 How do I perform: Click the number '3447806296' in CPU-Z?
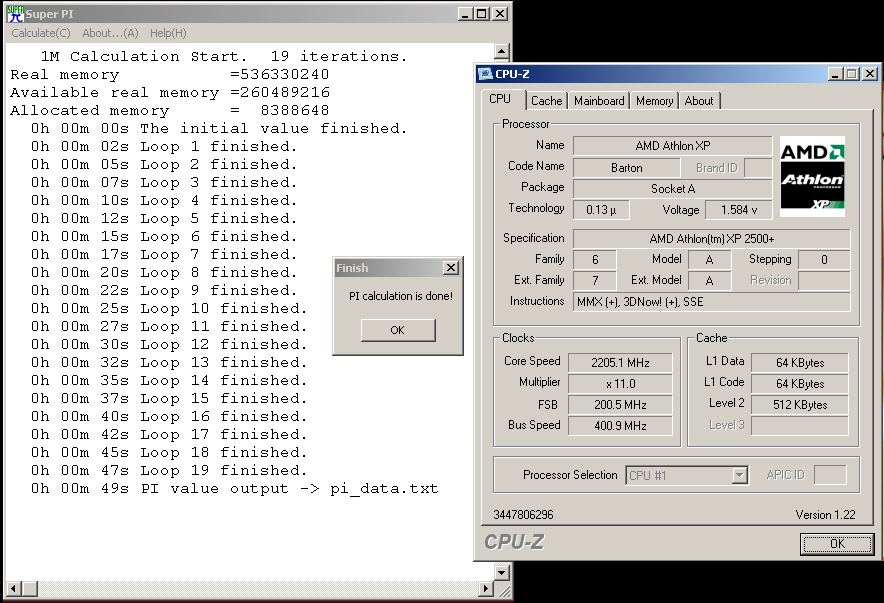(523, 515)
